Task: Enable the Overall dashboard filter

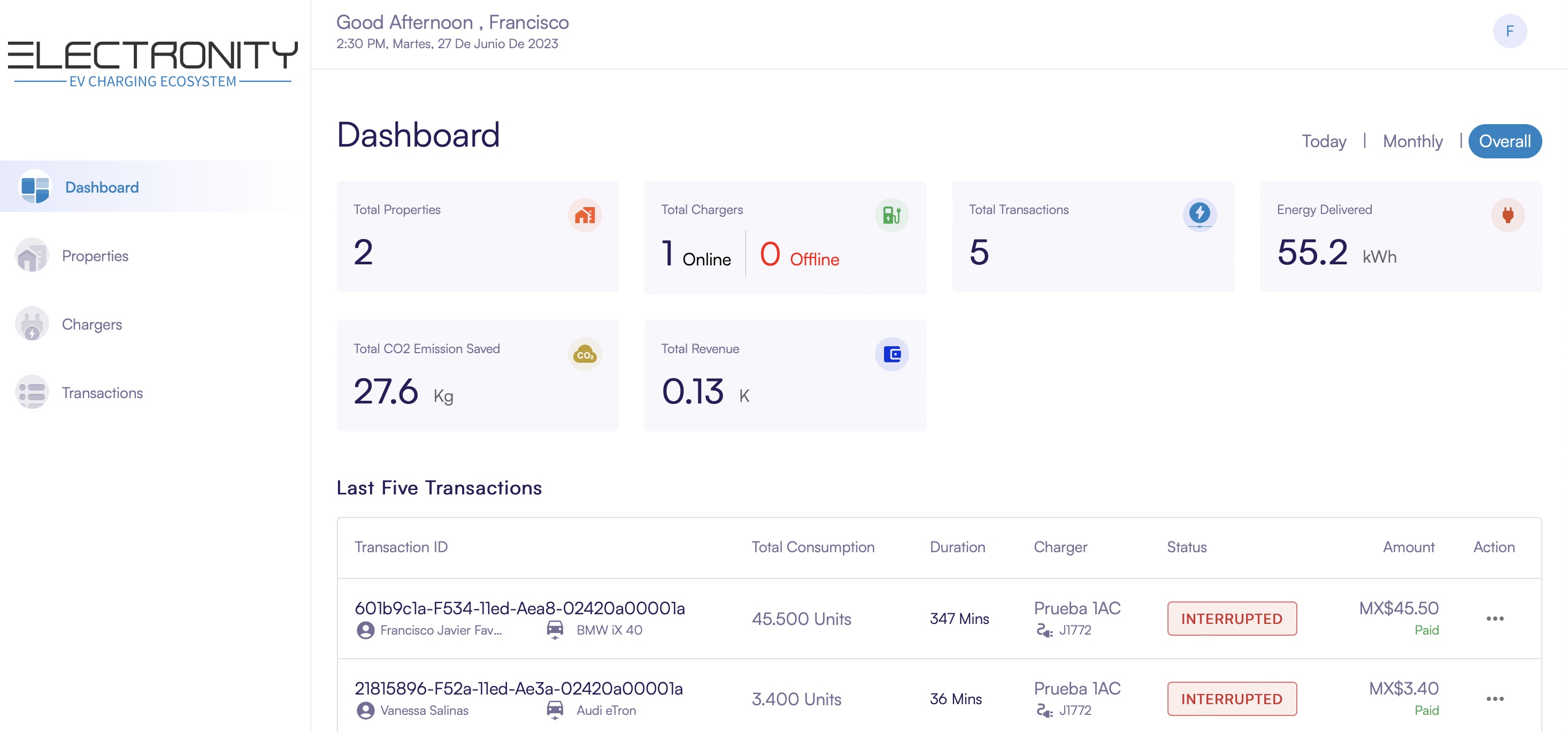Action: click(1505, 141)
